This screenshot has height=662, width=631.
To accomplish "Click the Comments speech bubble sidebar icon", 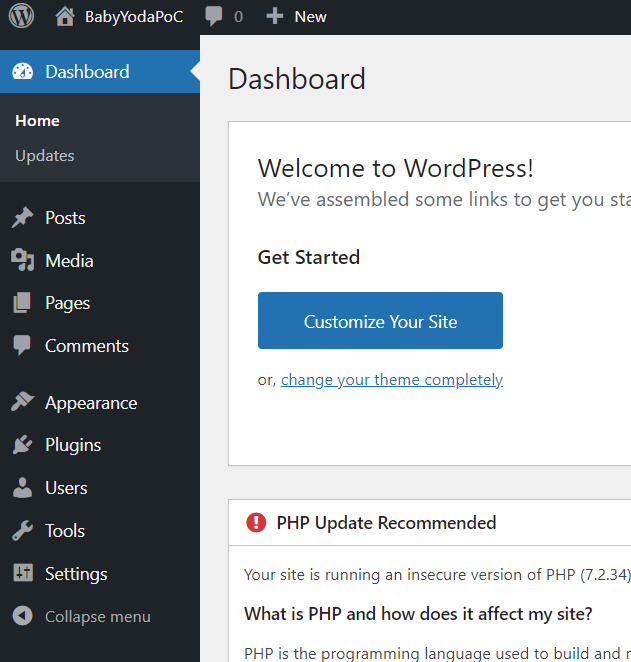I will point(22,345).
